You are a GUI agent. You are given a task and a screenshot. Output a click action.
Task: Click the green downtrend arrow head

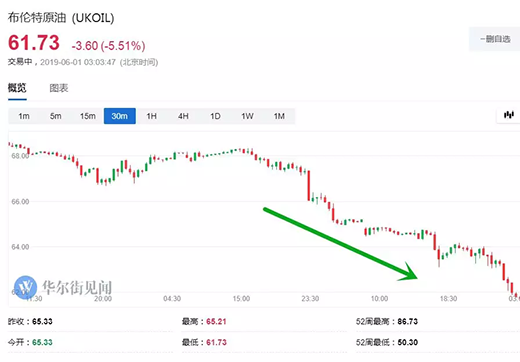click(409, 273)
